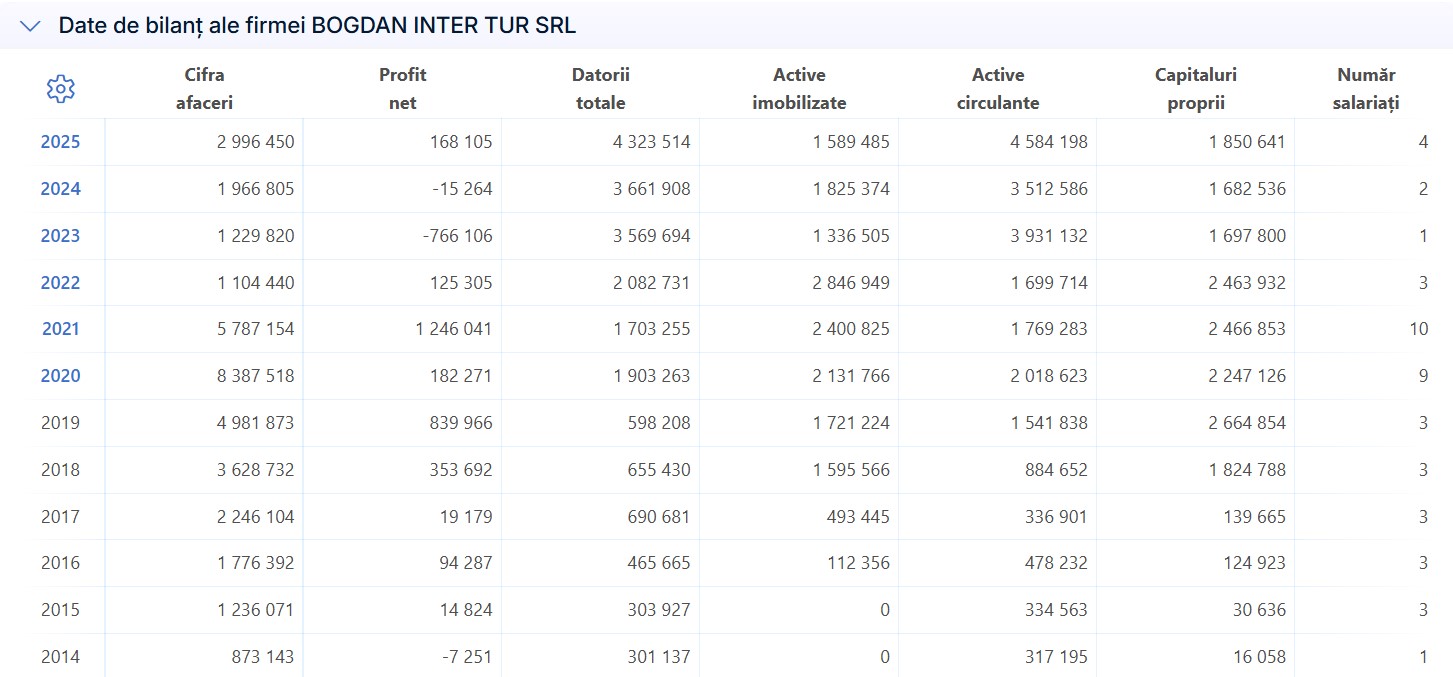Click the Active imobilizate column header

(799, 89)
